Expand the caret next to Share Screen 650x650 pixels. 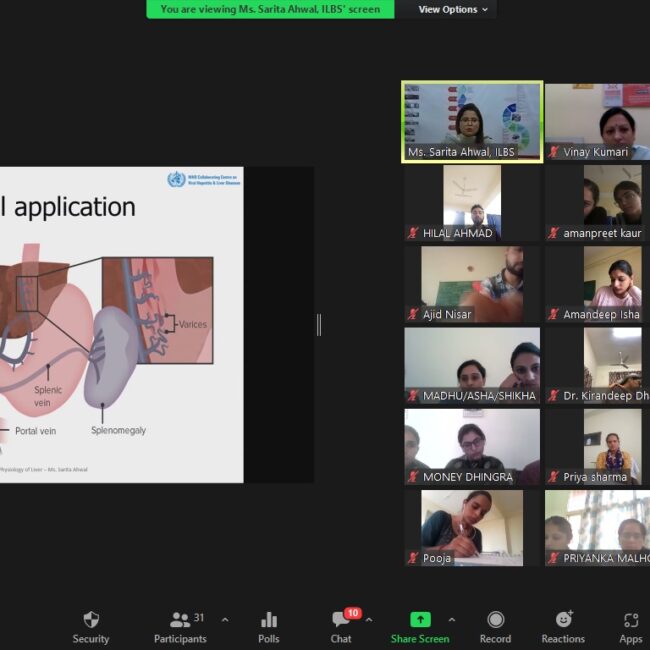coord(451,620)
